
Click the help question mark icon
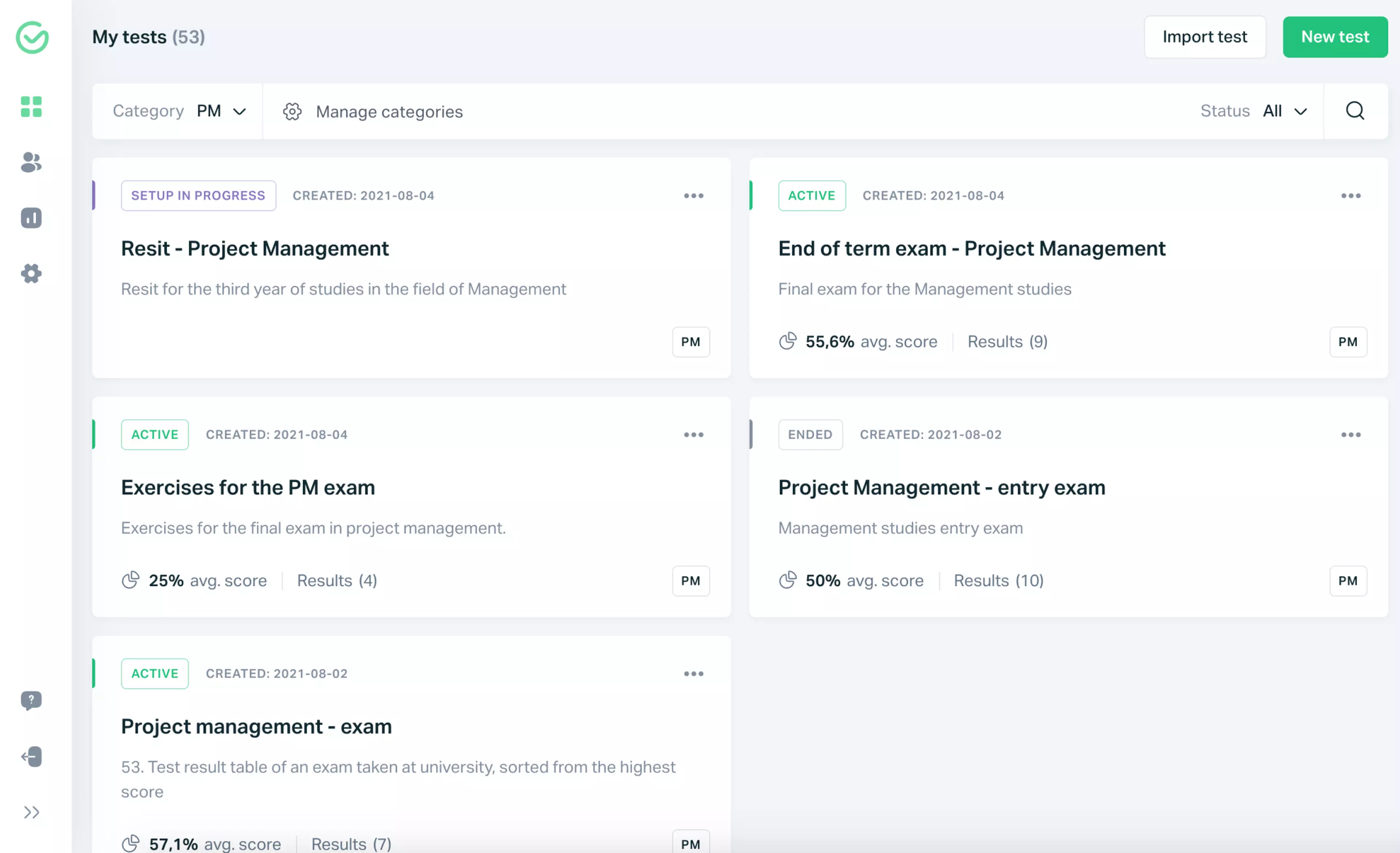point(31,700)
